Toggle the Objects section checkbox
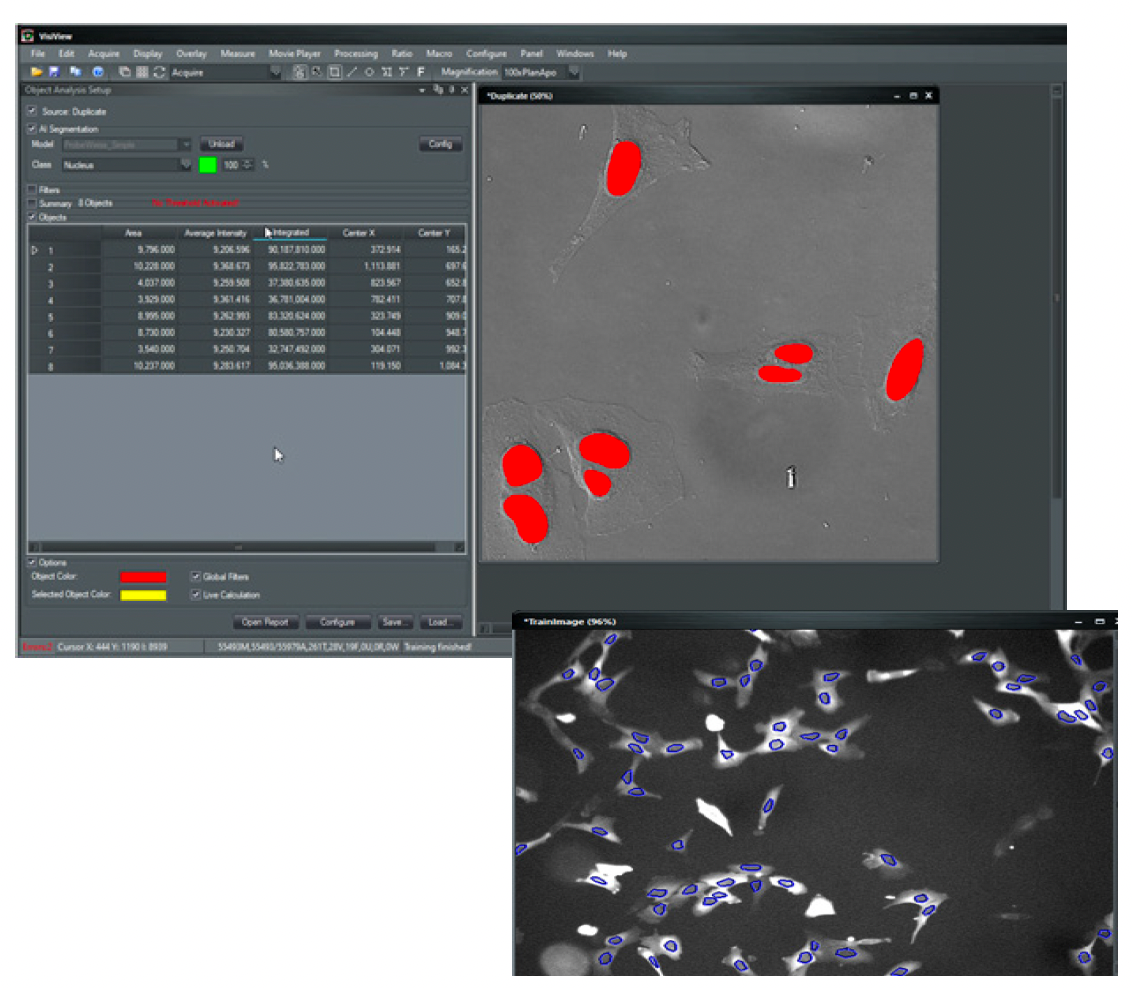The height and width of the screenshot is (988, 1132). [x=32, y=217]
